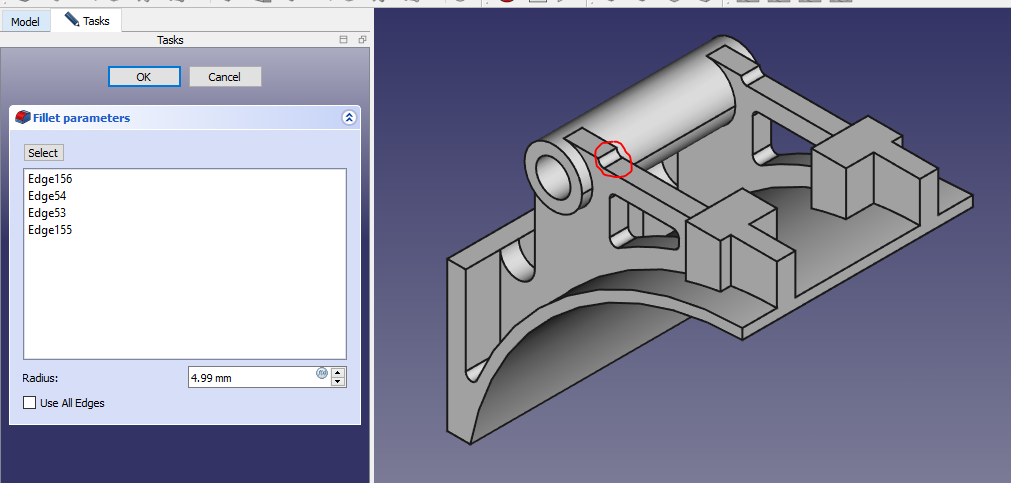Enable the Use All Edges checkbox
The width and height of the screenshot is (1011, 483).
[29, 403]
